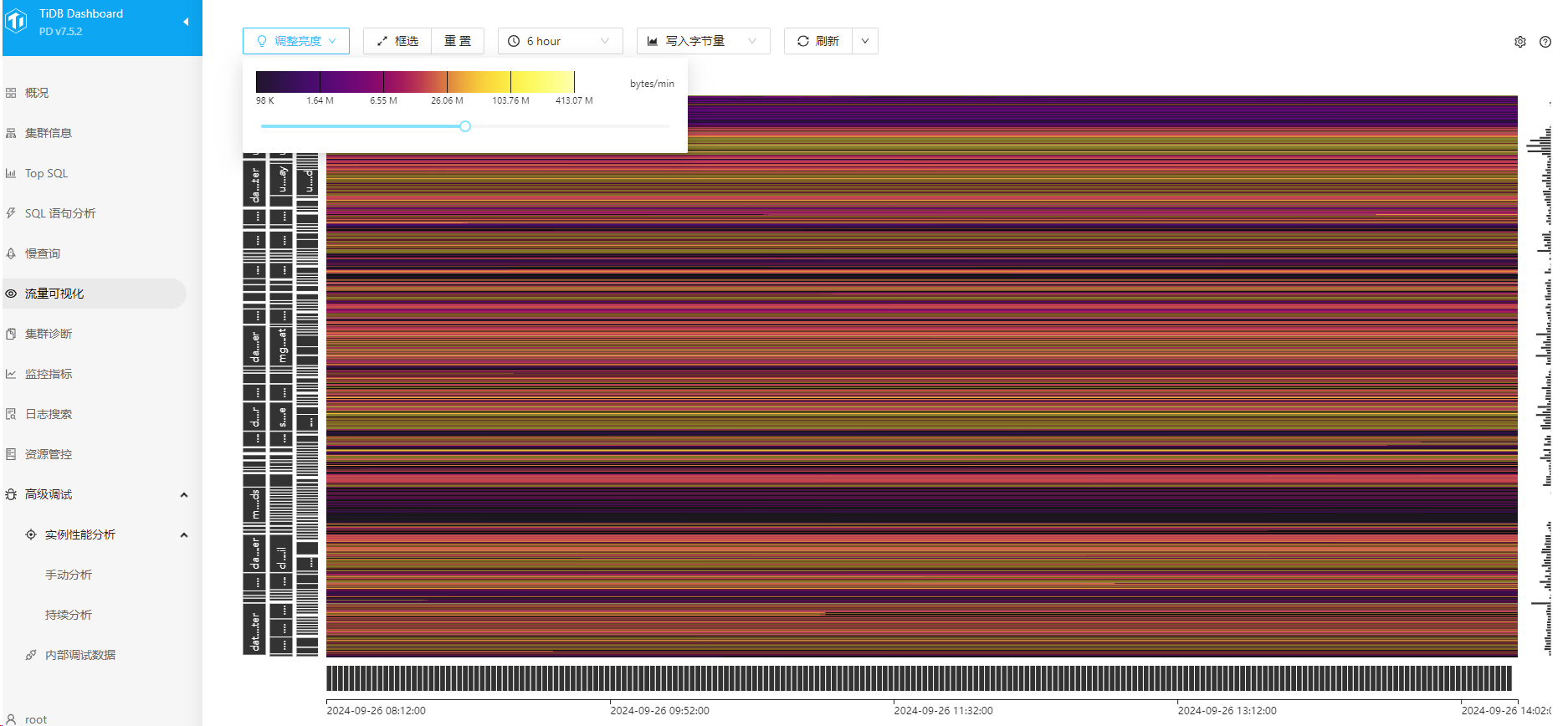Collapse the 实例性能分析 submenu
This screenshot has height=726, width=1568.
tap(183, 534)
